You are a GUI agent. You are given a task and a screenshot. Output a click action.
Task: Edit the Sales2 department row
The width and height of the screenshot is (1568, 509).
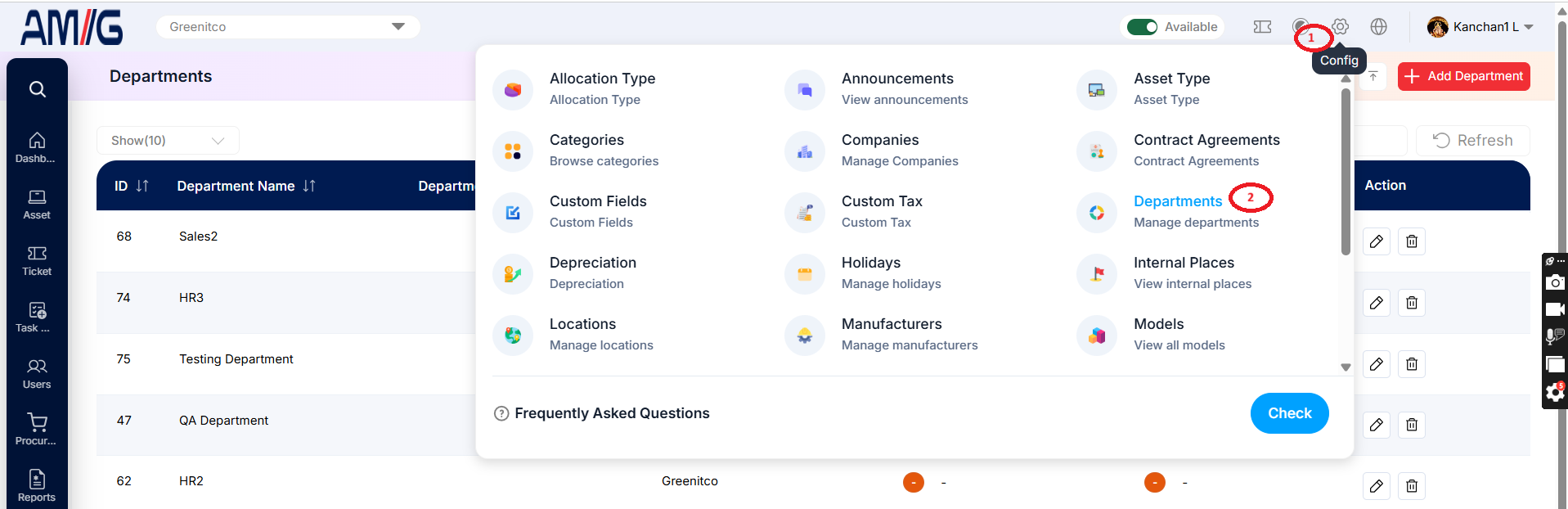pos(1377,241)
